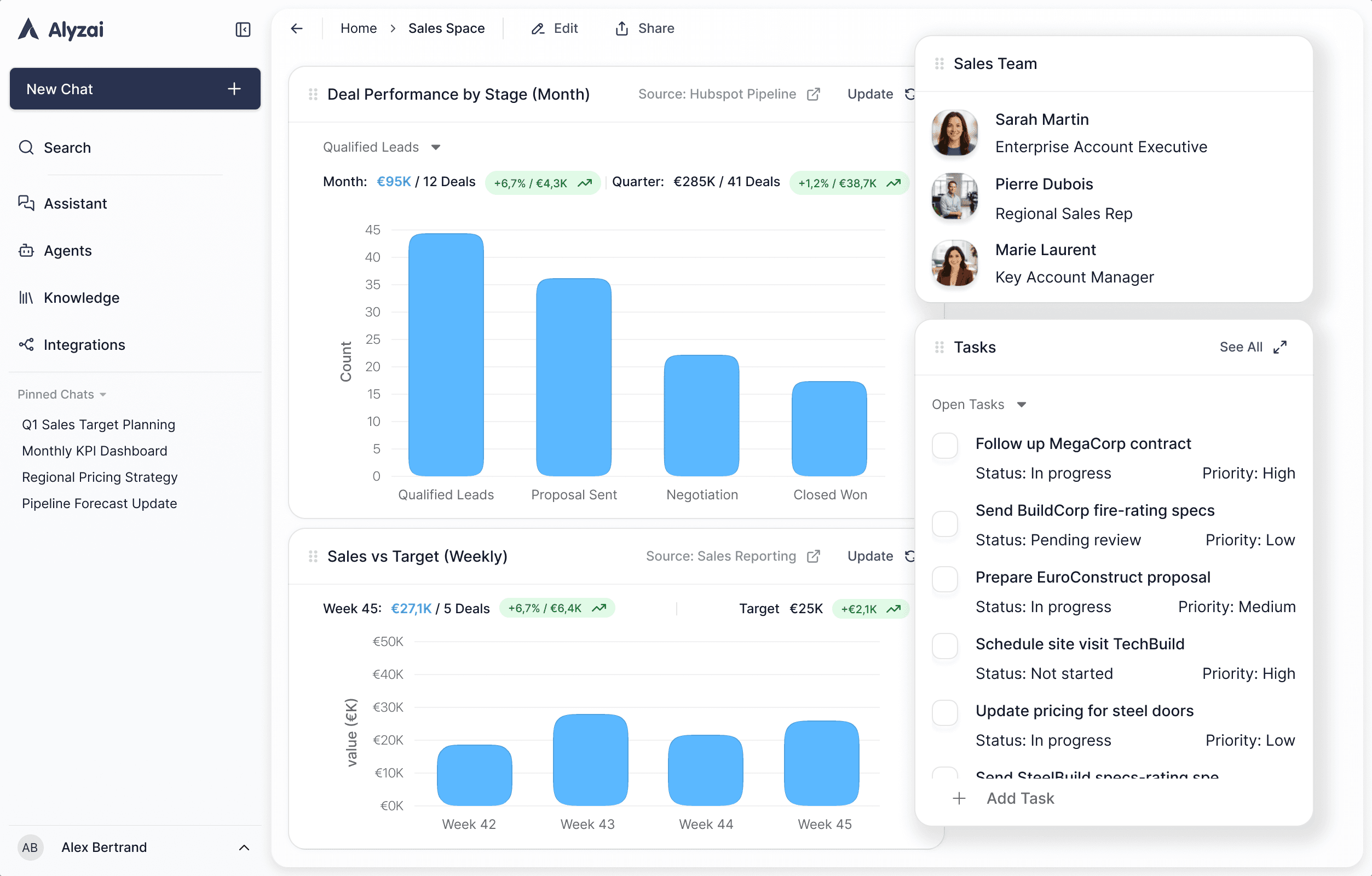Click Sarah Martin's profile photo
Image resolution: width=1372 pixels, height=876 pixels.
pos(954,133)
